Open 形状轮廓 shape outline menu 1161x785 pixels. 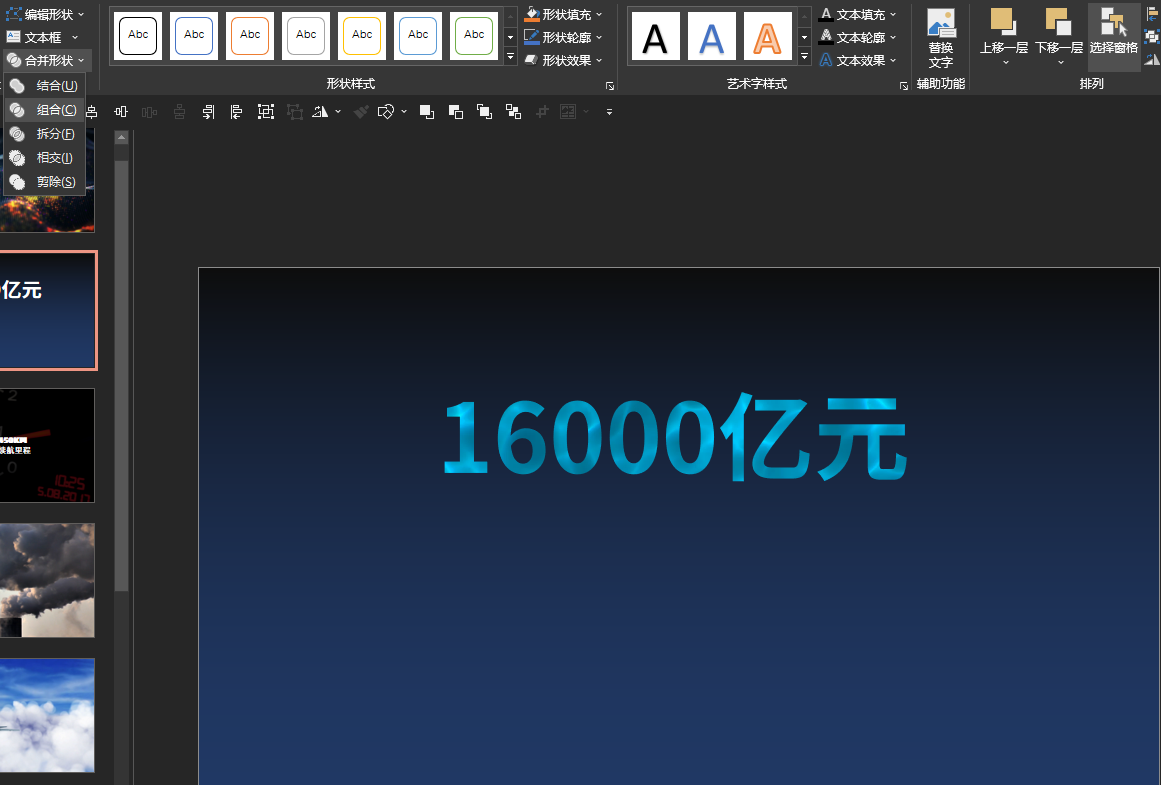tap(563, 37)
